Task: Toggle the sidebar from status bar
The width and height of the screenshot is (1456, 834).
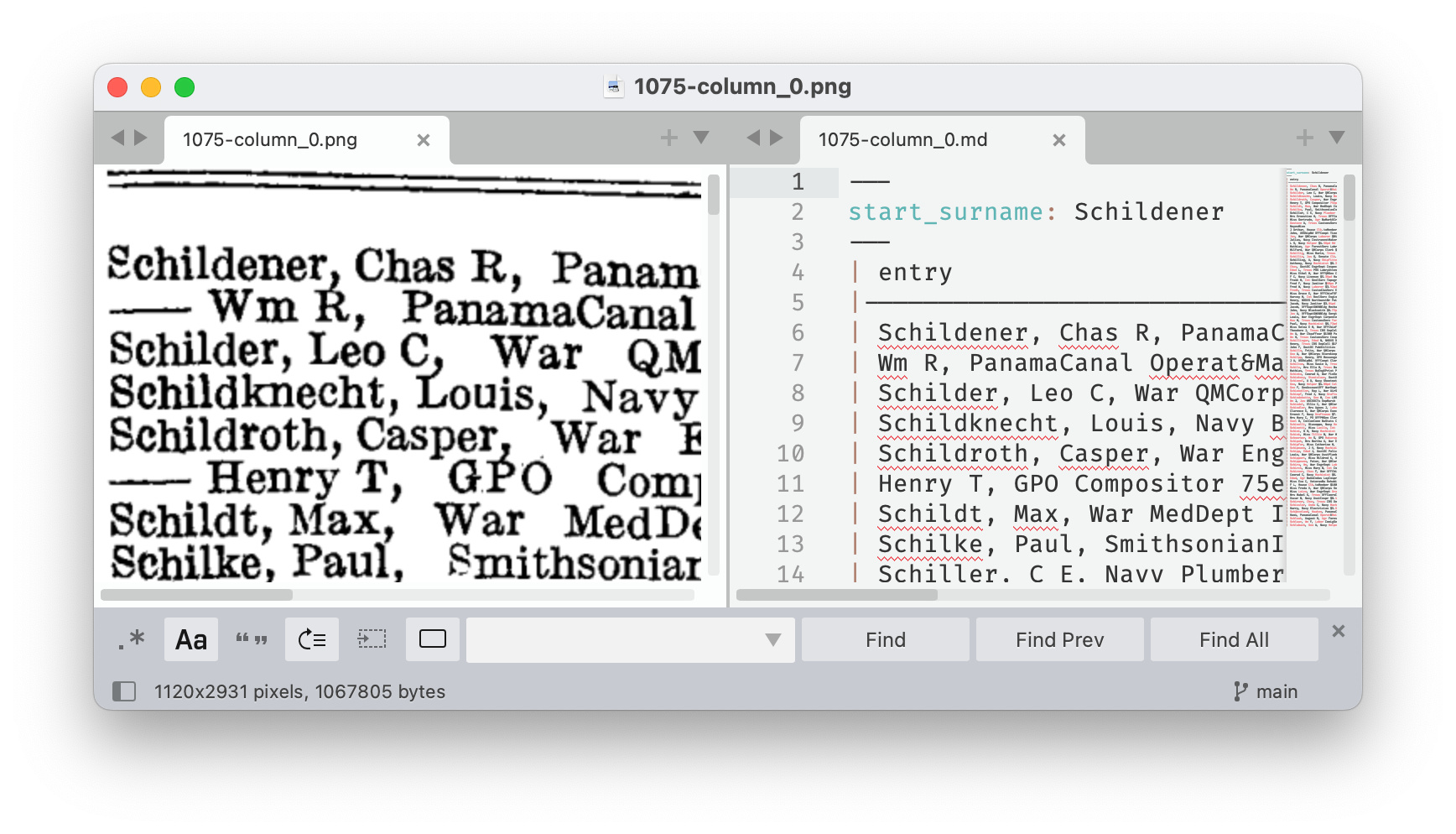Action: pos(124,691)
